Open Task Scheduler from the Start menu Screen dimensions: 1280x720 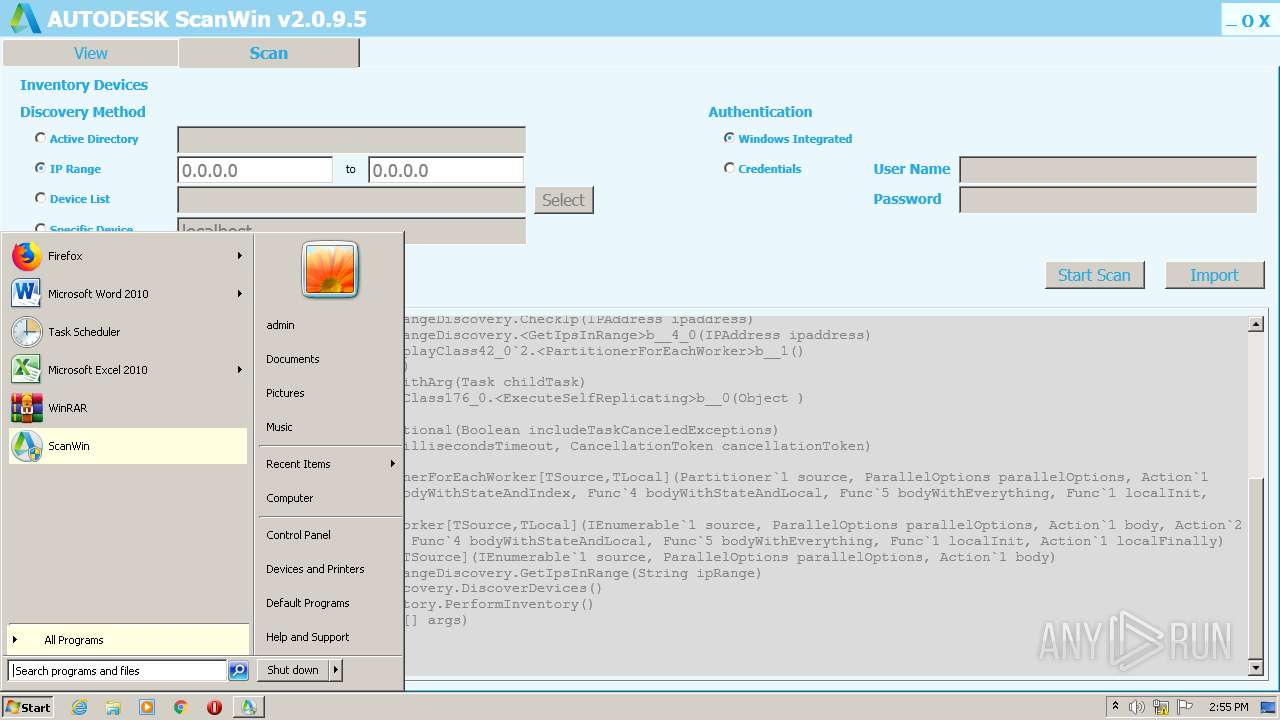[x=127, y=332]
